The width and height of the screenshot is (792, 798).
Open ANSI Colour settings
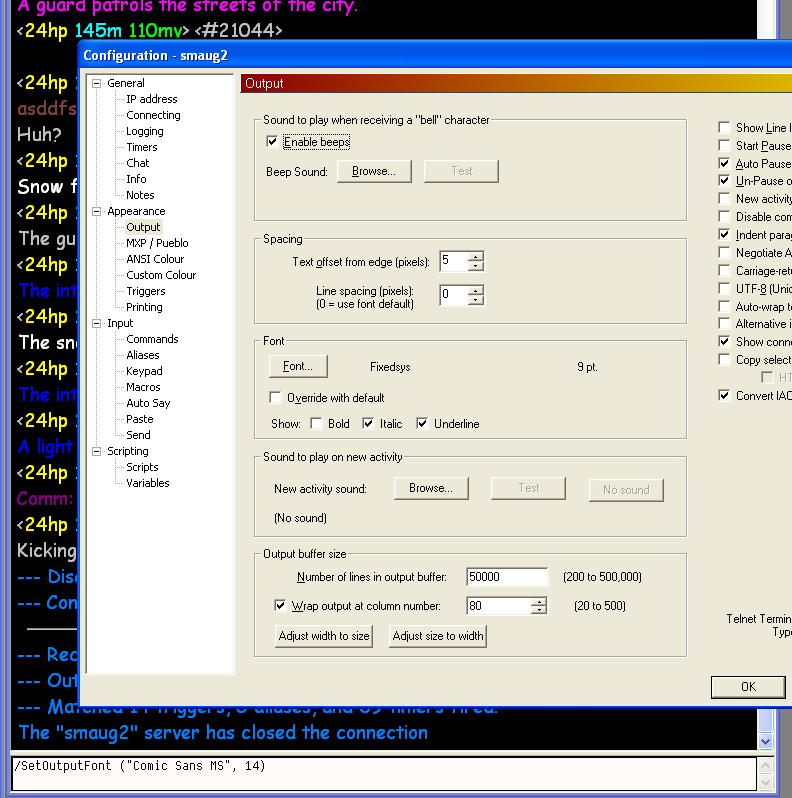click(x=155, y=259)
